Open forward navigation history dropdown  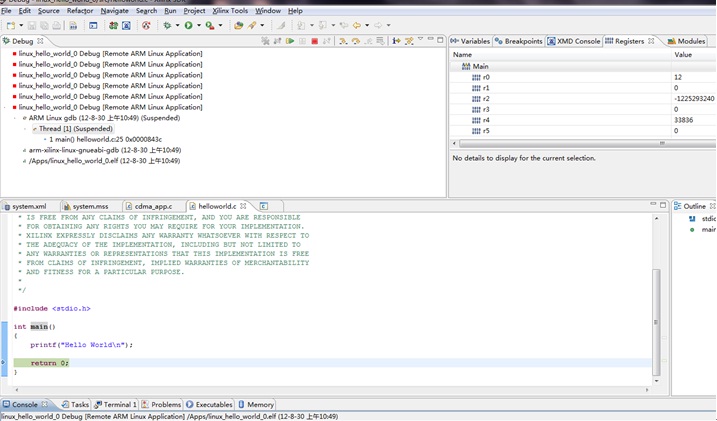[x=388, y=26]
